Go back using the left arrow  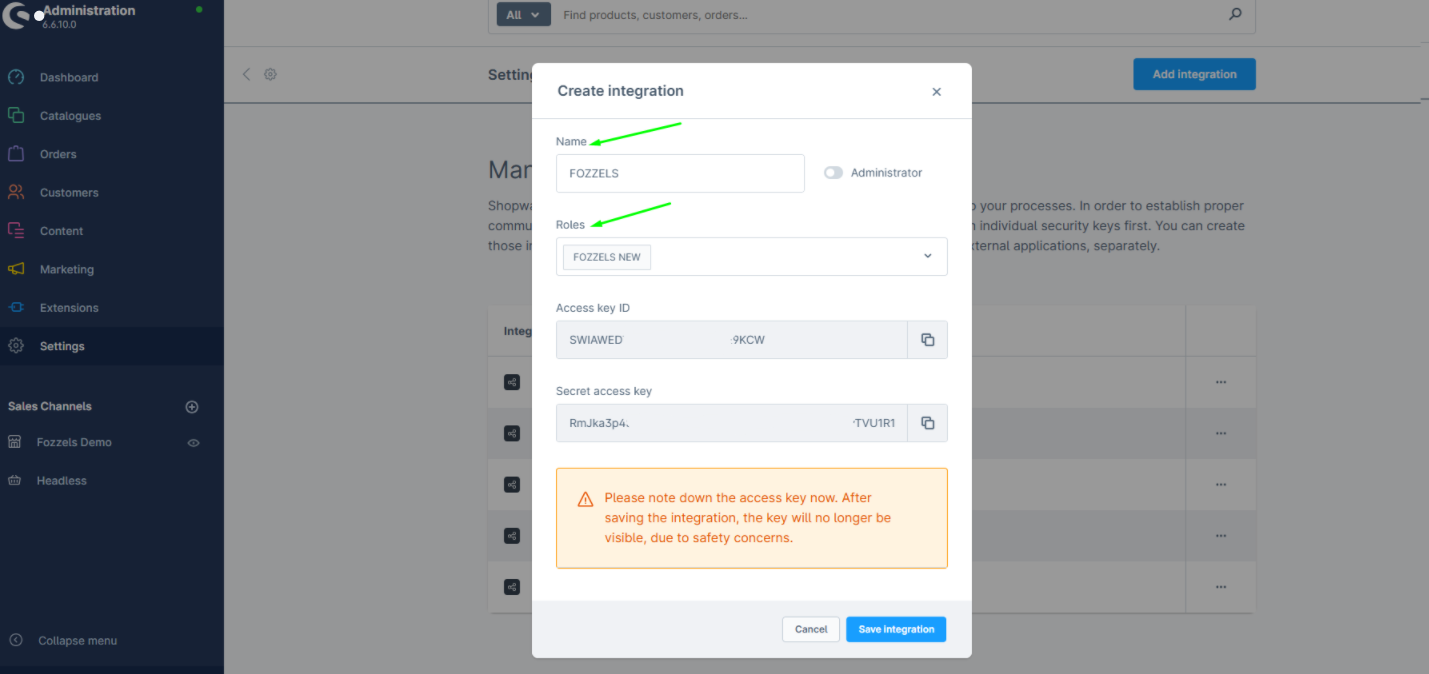click(x=246, y=74)
